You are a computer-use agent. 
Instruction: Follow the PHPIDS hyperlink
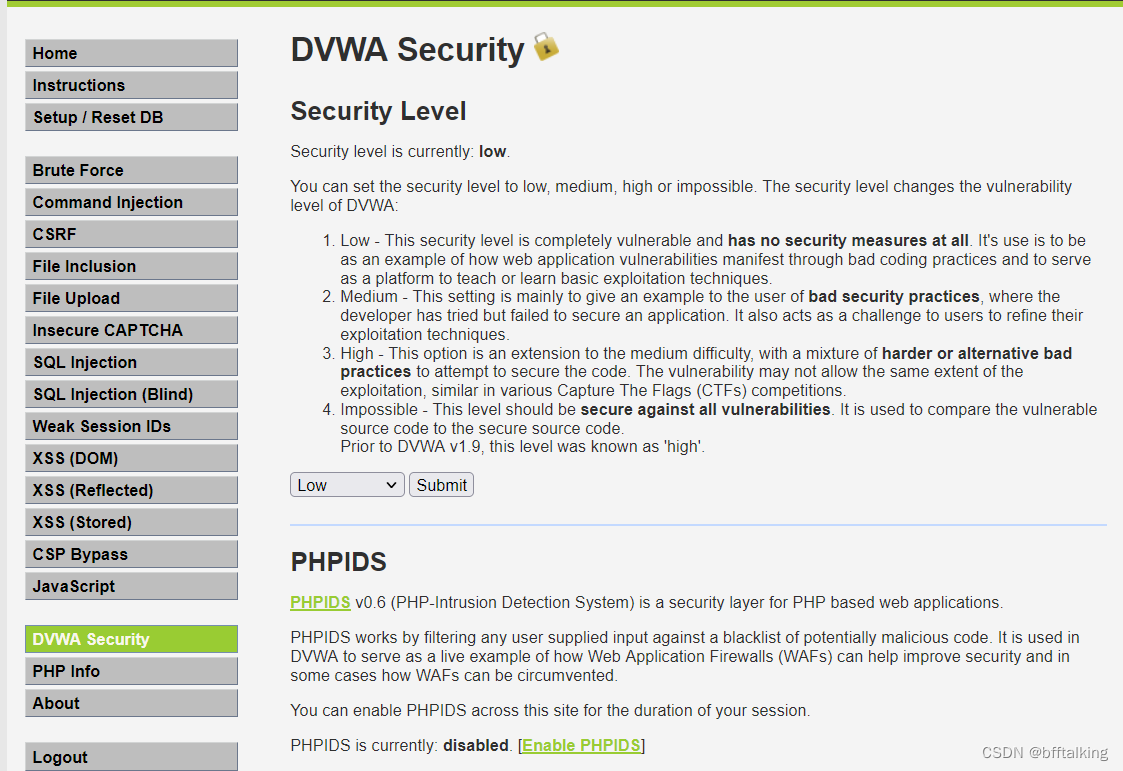(x=320, y=602)
